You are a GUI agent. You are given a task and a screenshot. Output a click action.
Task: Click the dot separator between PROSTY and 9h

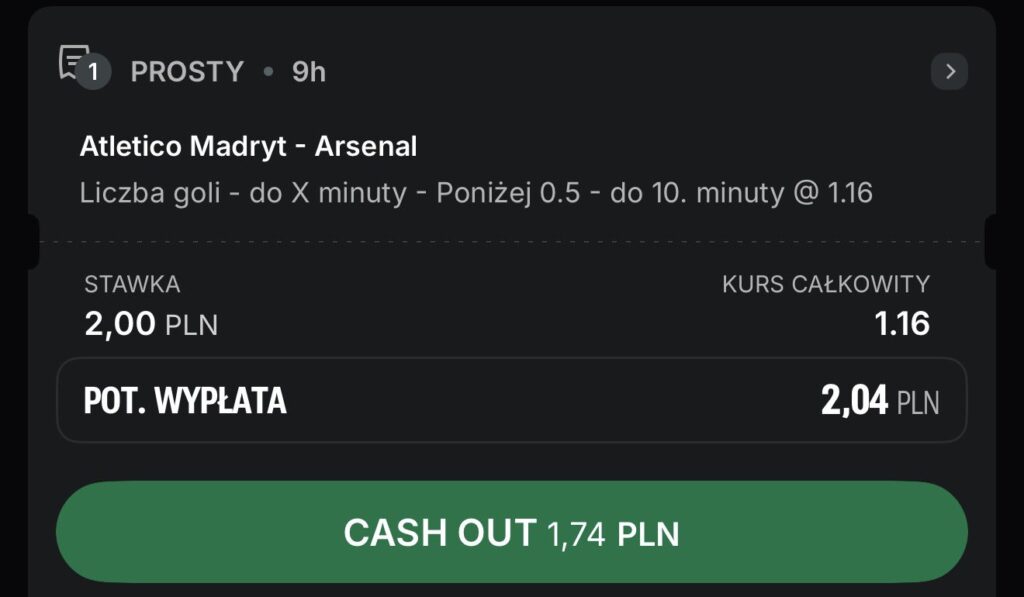pyautogui.click(x=268, y=72)
